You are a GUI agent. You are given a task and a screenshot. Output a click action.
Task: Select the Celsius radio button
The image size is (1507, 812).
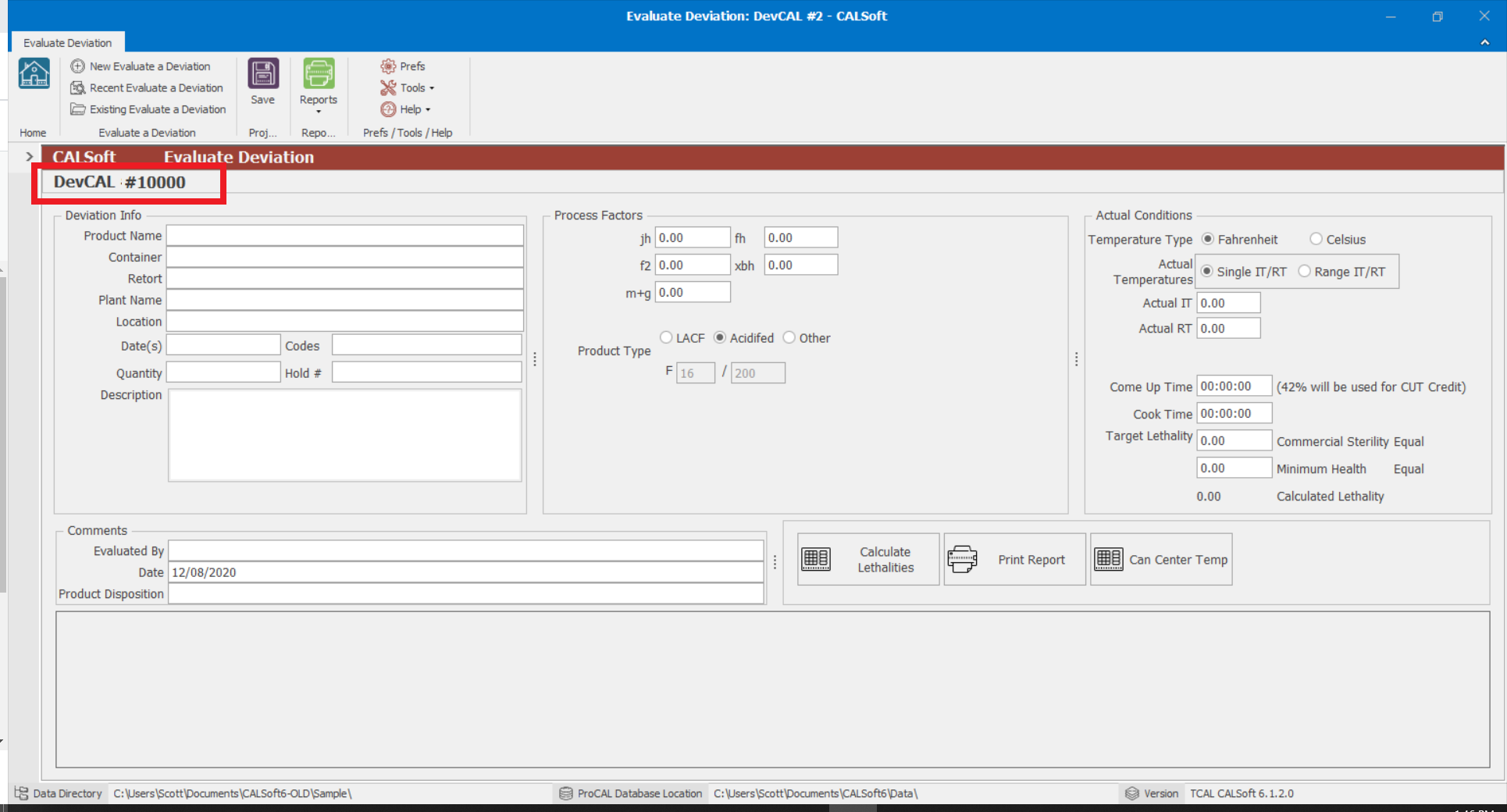(1316, 239)
